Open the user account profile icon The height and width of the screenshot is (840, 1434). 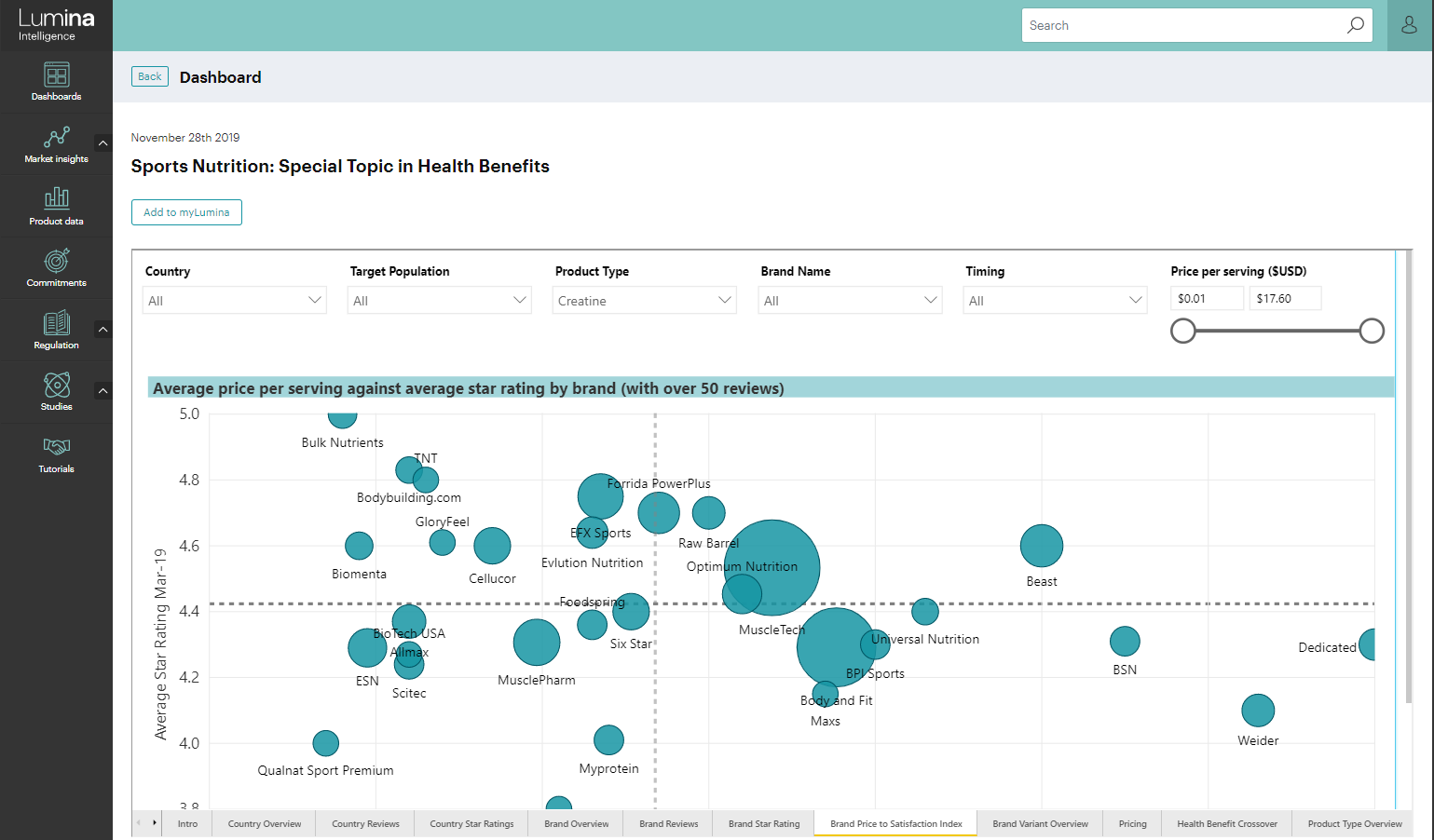click(1409, 25)
